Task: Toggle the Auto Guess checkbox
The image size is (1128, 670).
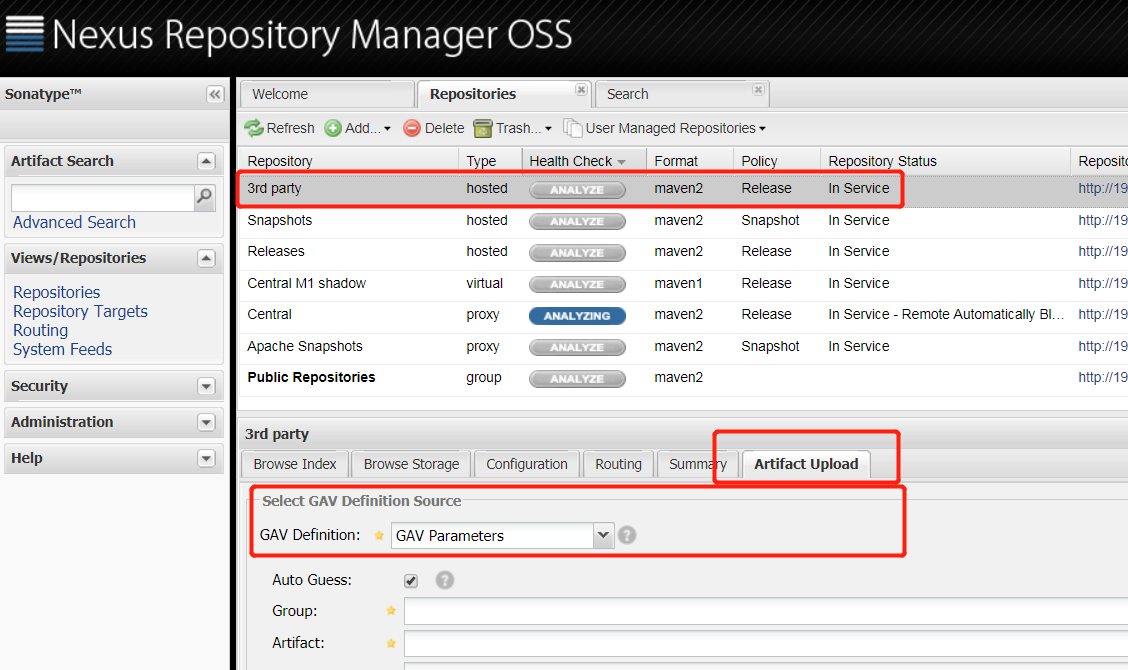Action: [411, 581]
